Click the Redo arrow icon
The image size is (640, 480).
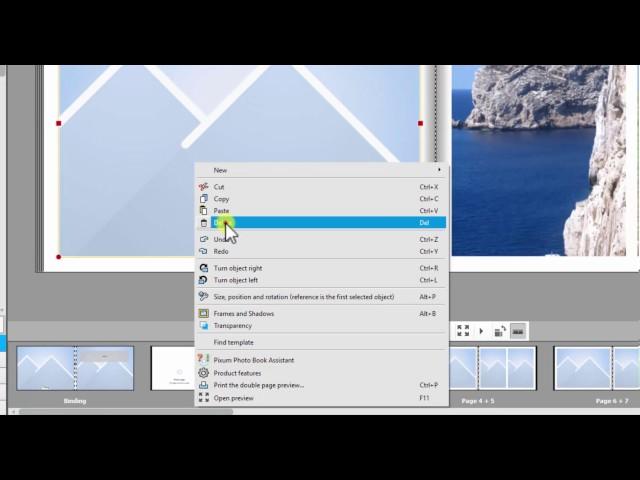[203, 251]
